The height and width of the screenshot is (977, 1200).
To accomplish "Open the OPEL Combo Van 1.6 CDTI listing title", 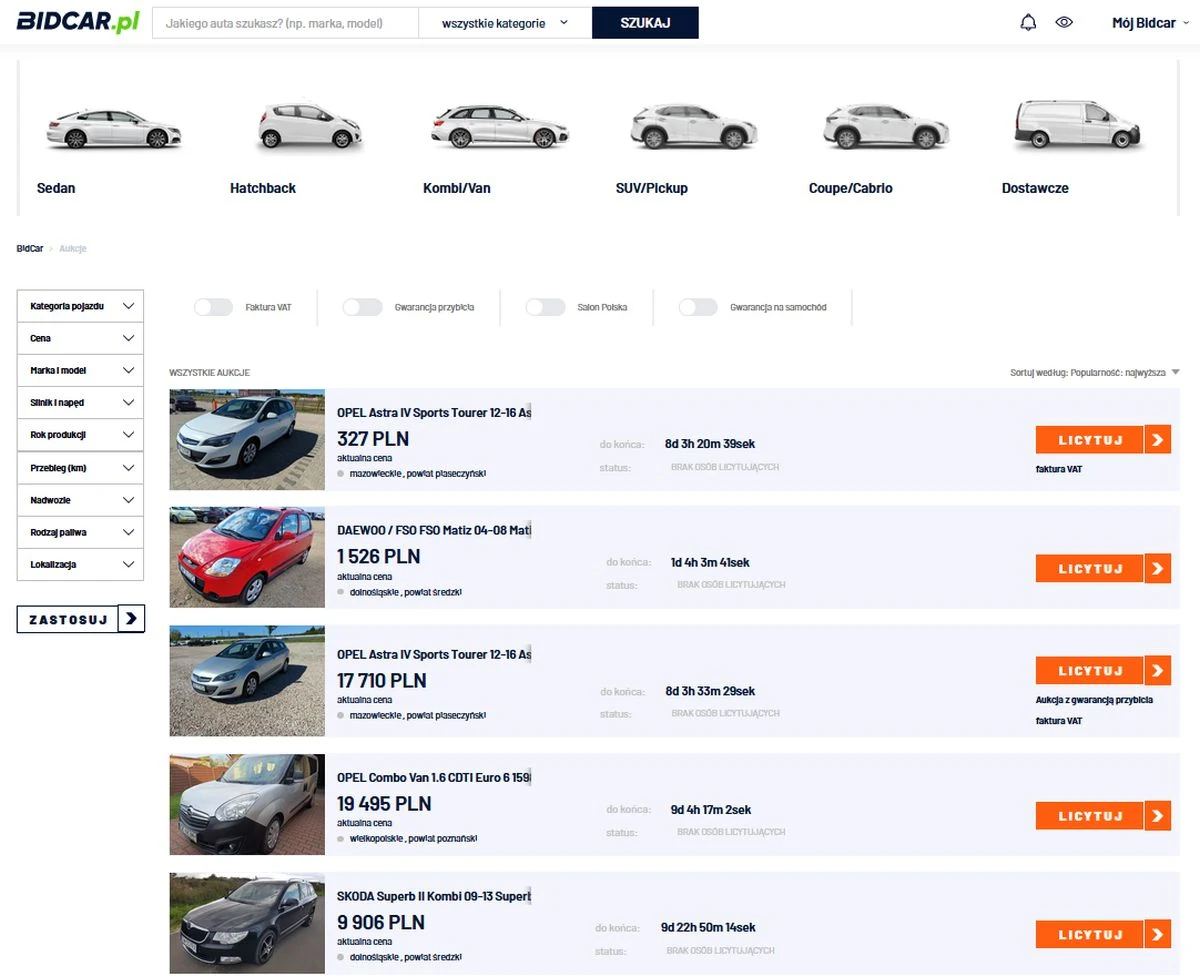I will point(434,777).
